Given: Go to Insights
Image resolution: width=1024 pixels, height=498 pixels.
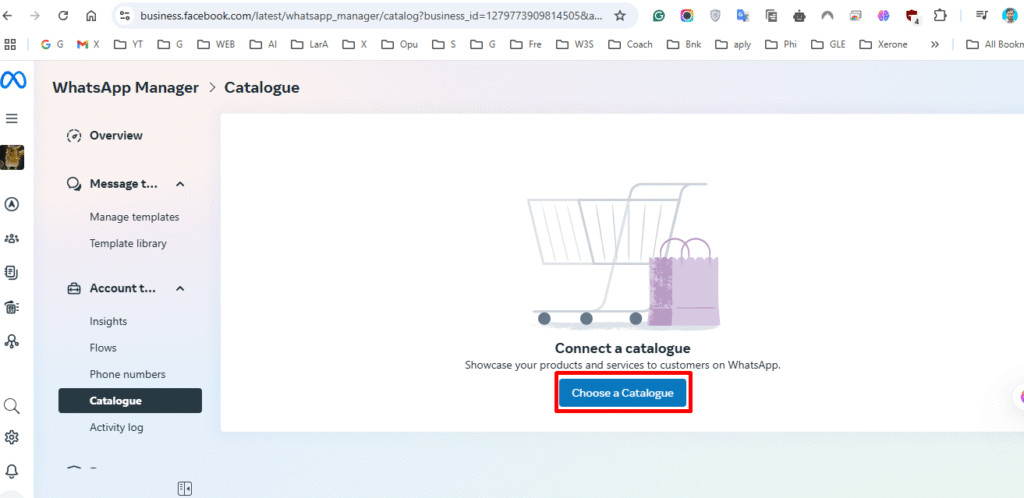Looking at the screenshot, I should pos(108,322).
